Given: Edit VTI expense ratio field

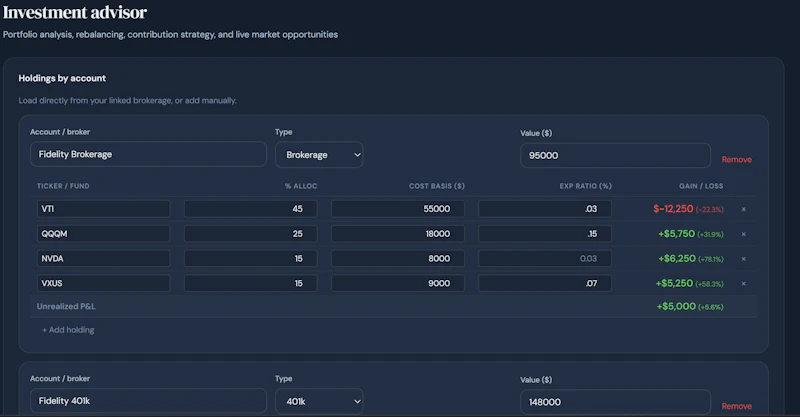Looking at the screenshot, I should click(x=545, y=209).
